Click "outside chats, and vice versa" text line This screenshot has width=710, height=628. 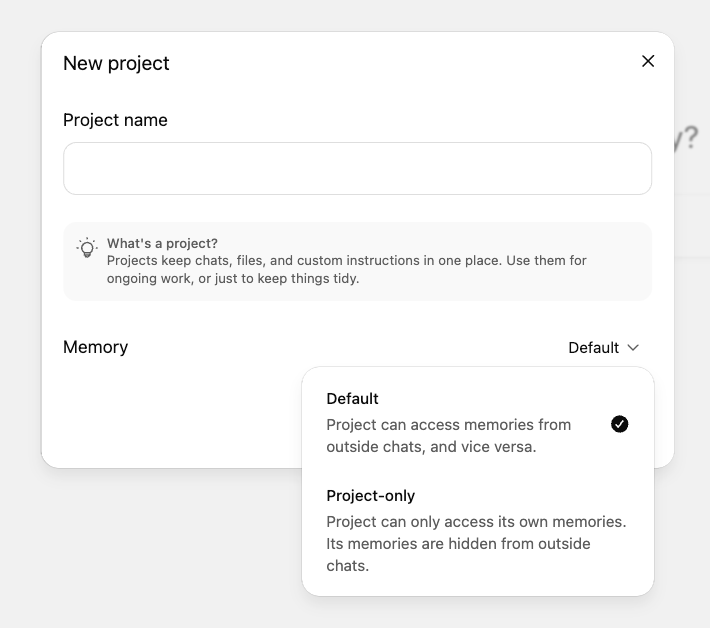[x=431, y=447]
